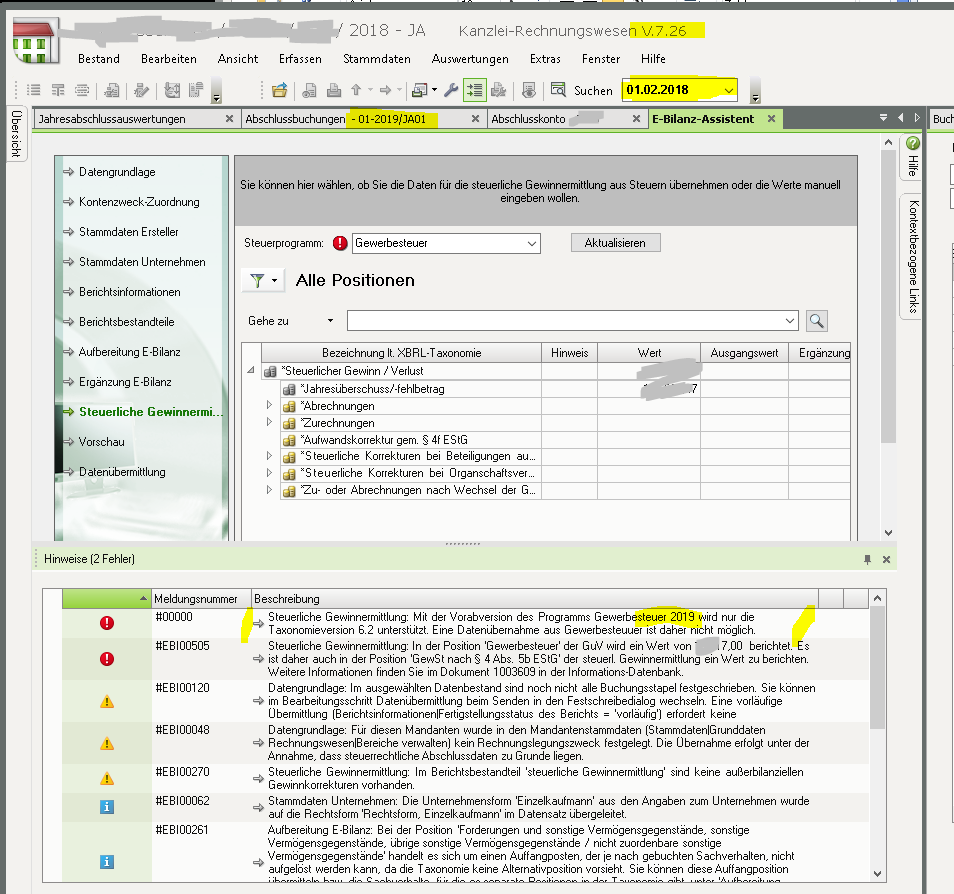Click the red error icon beside Steuerprogramm

(340, 243)
